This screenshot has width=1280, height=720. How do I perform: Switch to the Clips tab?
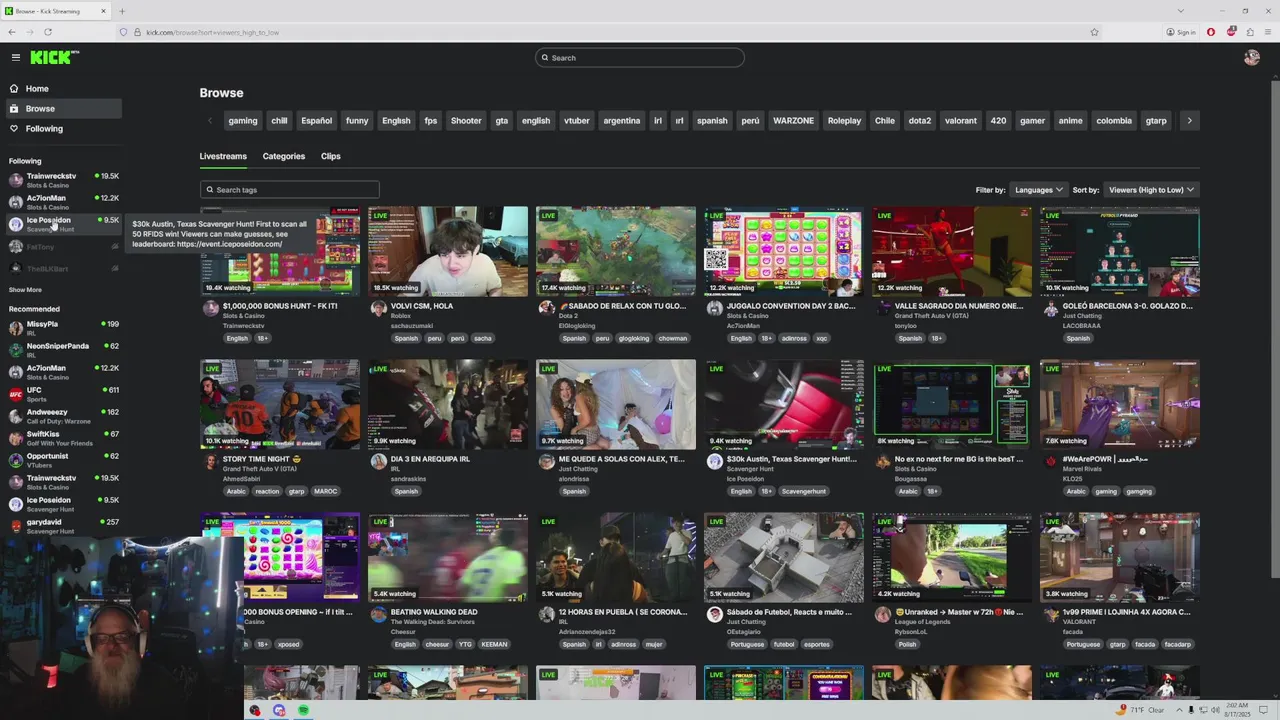[331, 156]
